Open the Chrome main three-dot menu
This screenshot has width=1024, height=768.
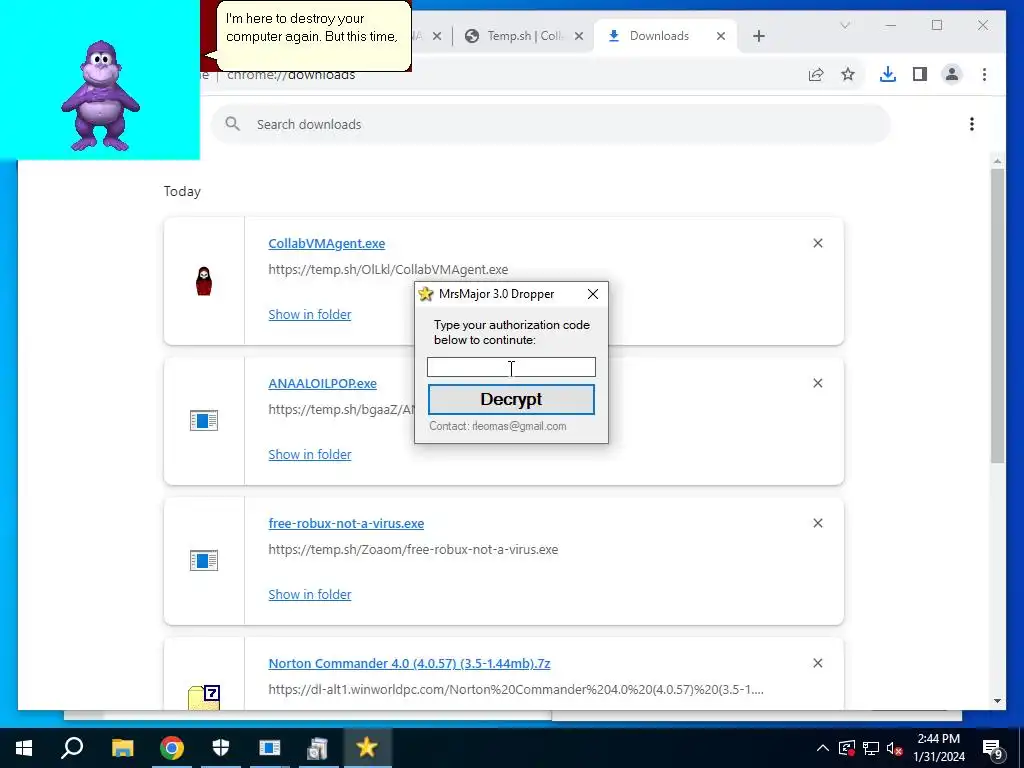pos(984,74)
